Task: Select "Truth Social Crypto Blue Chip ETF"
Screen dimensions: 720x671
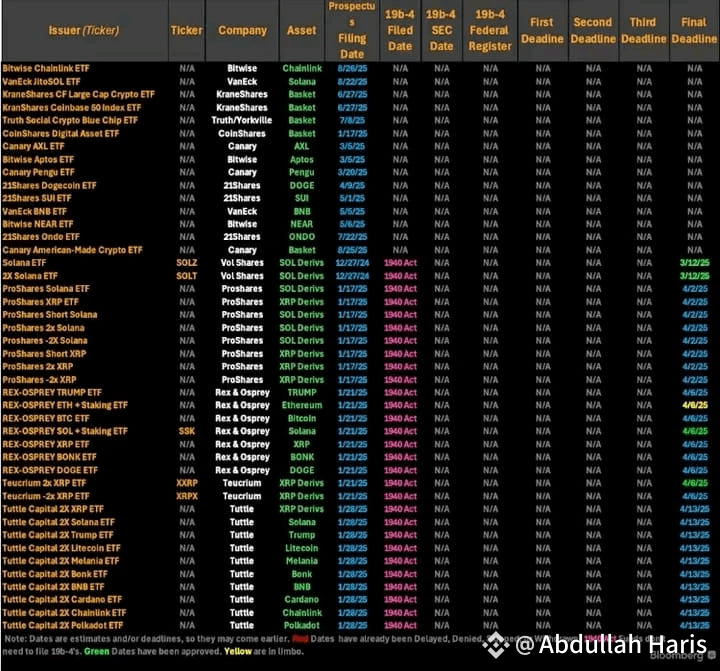Action: point(70,120)
